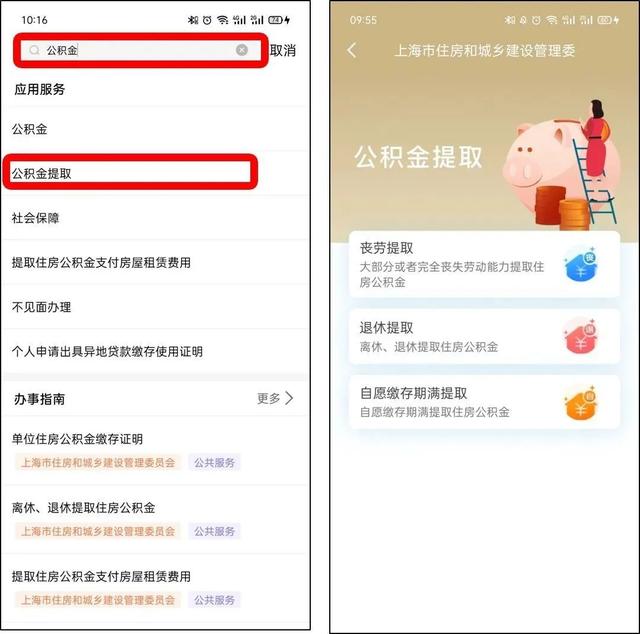Open 个人申请出具异地贷款缴存使用证明

pyautogui.click(x=155, y=351)
